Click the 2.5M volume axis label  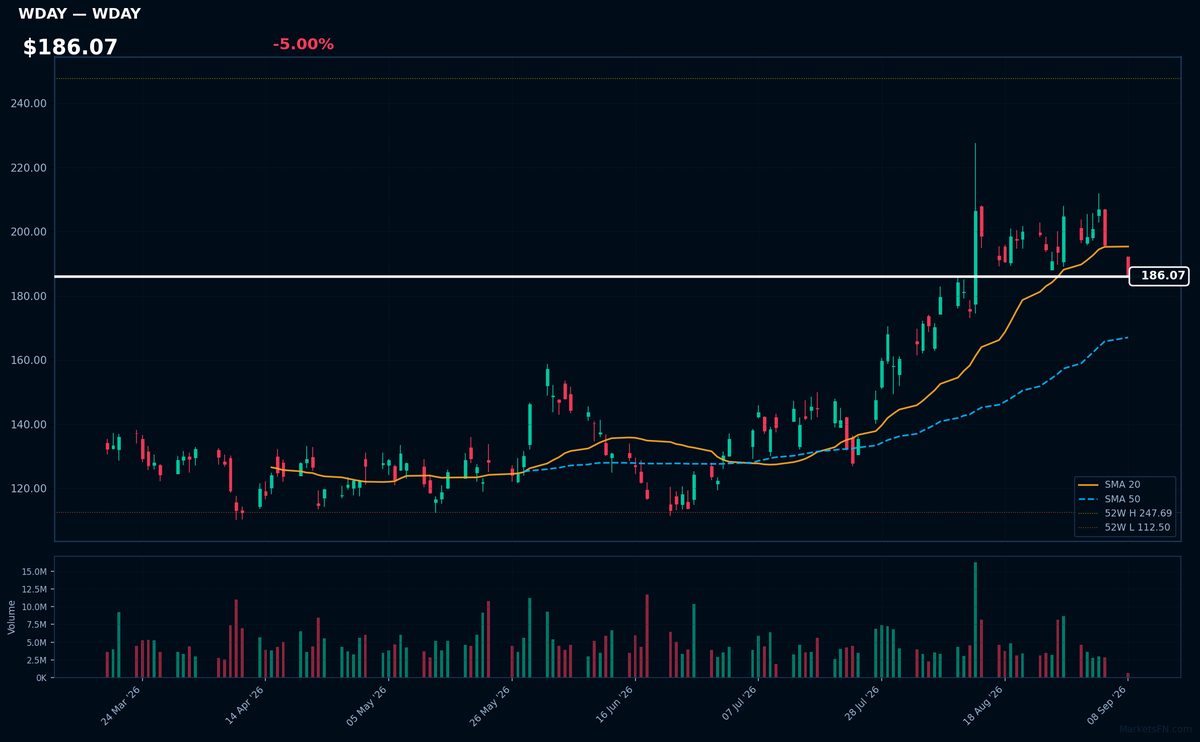[36, 660]
